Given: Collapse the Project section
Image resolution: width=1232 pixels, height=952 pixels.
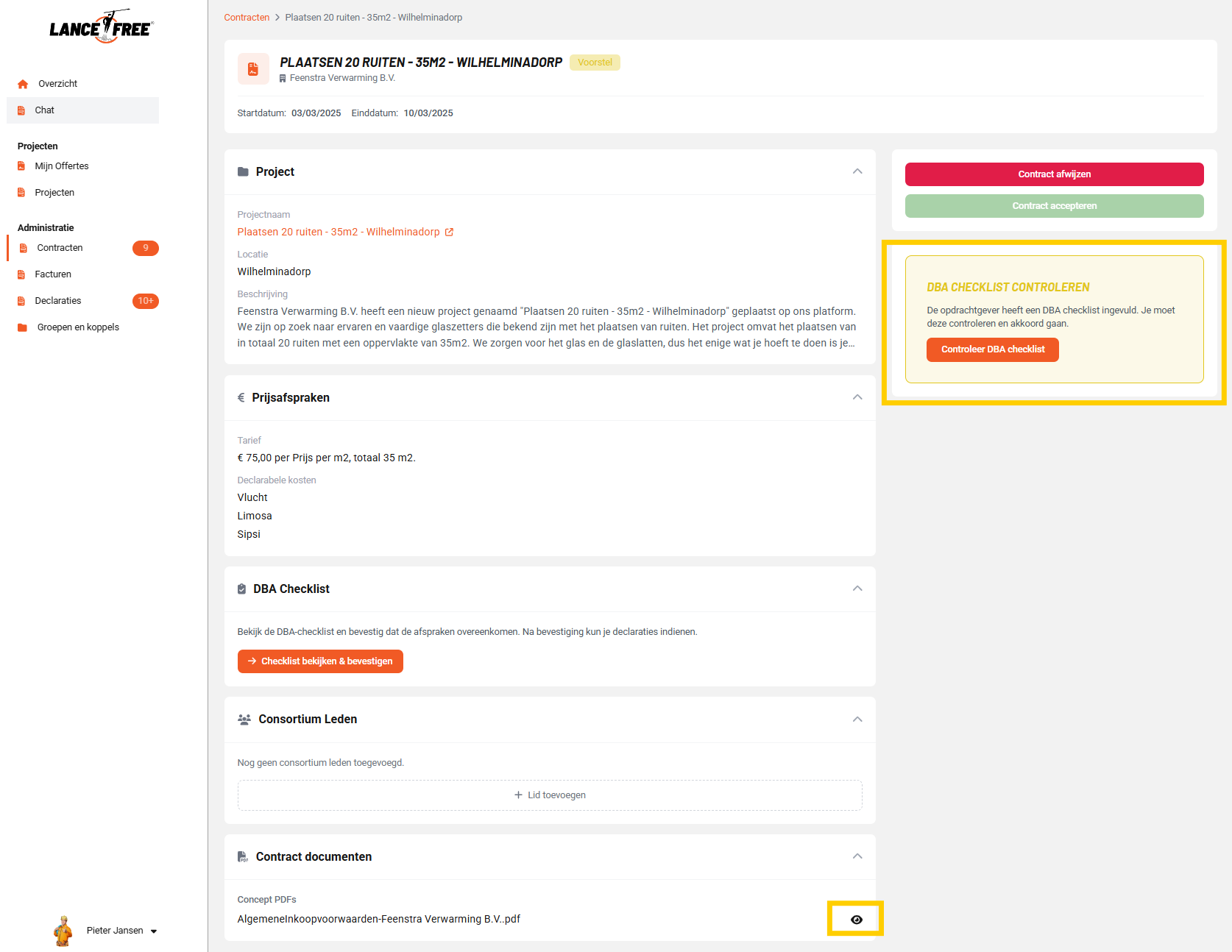Looking at the screenshot, I should (x=857, y=171).
